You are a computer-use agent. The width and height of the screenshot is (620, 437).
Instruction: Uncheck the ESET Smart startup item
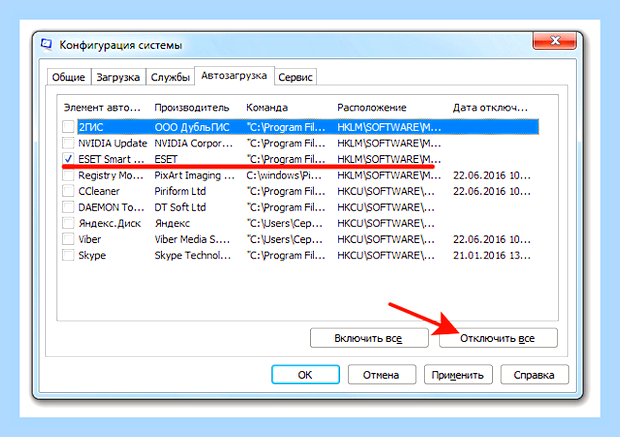click(x=68, y=159)
